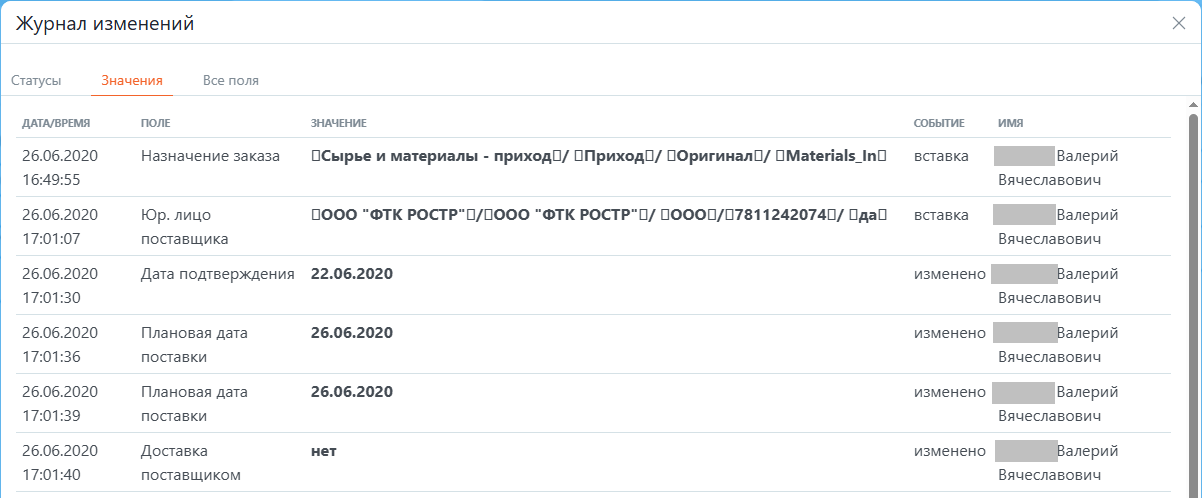Screen dimensions: 1202x498
Task: Sort by the Значение column header
Action: tap(339, 123)
